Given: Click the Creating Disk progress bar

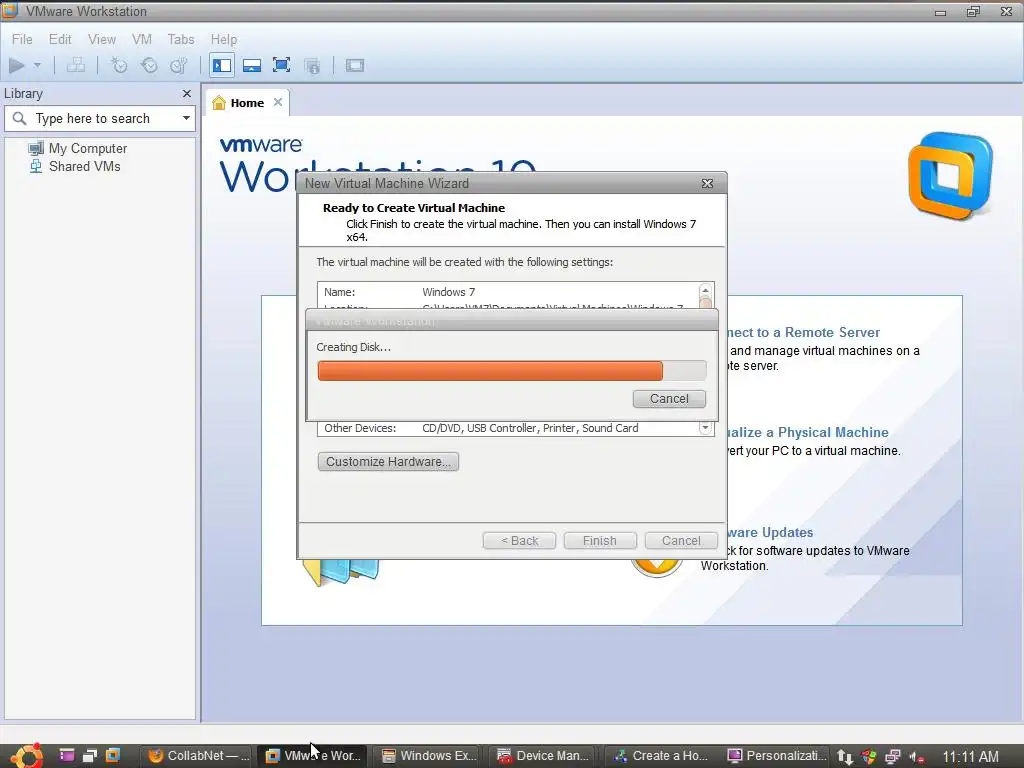Looking at the screenshot, I should pyautogui.click(x=511, y=370).
